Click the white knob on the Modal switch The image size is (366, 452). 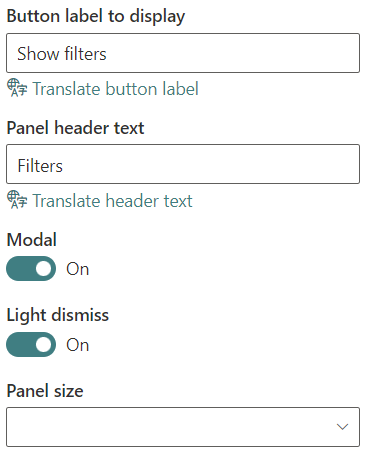pyautogui.click(x=44, y=268)
